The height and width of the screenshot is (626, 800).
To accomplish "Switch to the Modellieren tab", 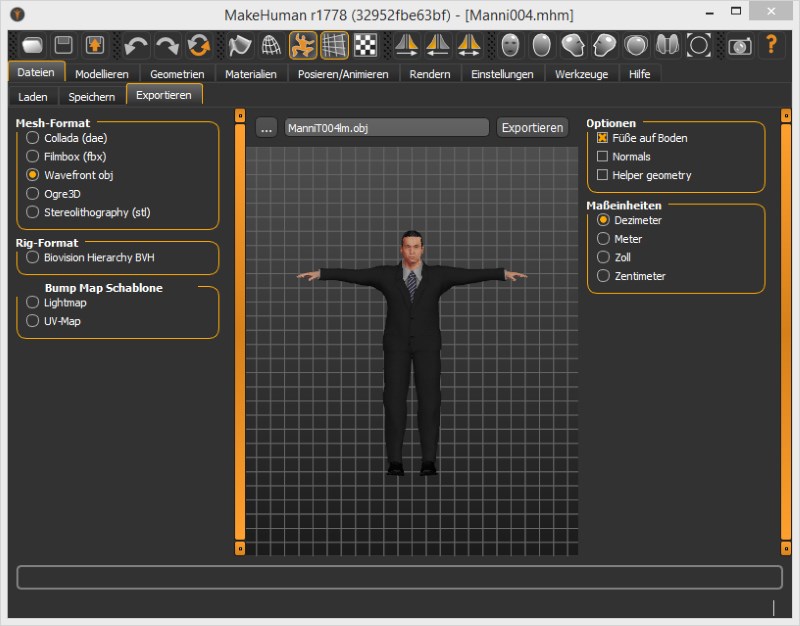I will click(x=102, y=74).
